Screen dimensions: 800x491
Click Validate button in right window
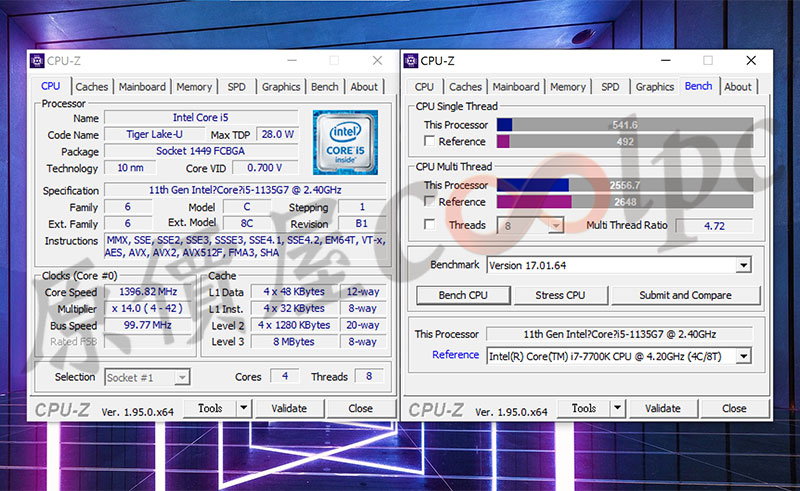(x=662, y=408)
